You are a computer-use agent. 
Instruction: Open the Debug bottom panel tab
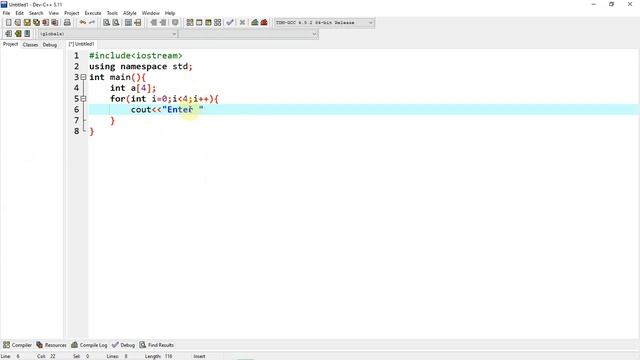pos(123,345)
